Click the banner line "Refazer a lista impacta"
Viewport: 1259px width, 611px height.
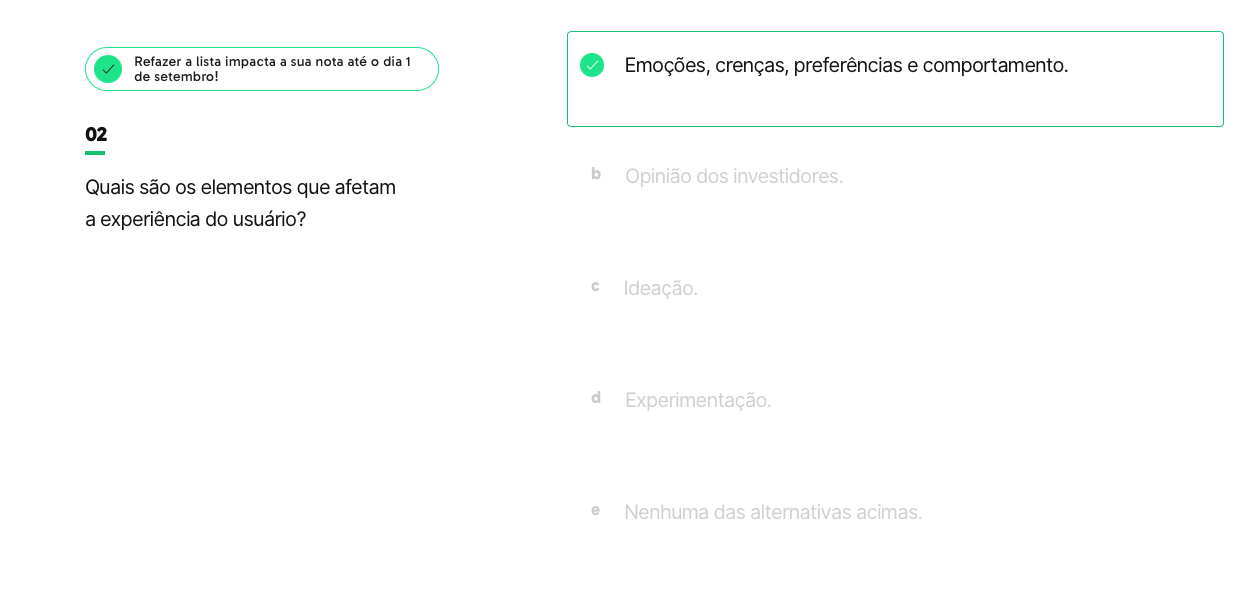272,62
